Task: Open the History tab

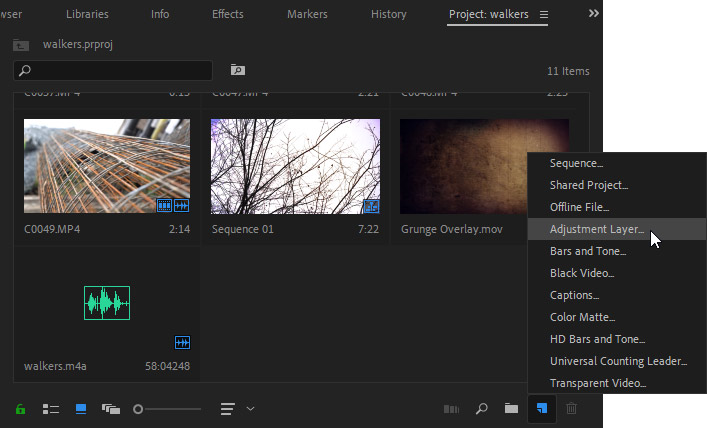Action: [x=389, y=14]
